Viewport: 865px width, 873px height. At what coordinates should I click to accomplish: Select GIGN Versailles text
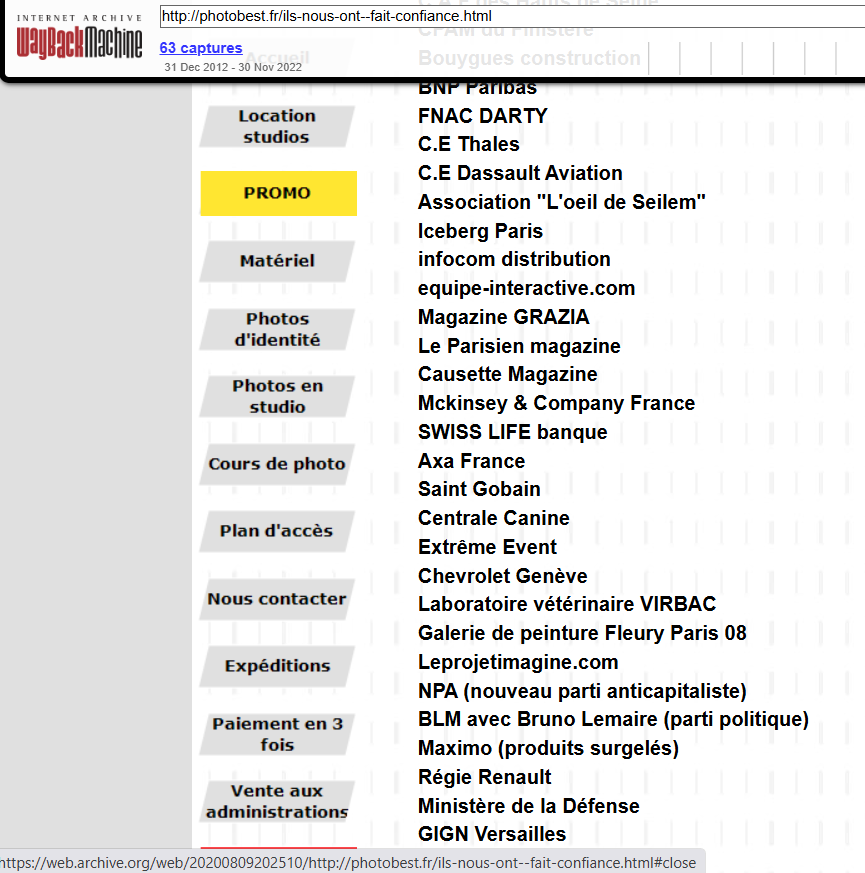pos(492,834)
